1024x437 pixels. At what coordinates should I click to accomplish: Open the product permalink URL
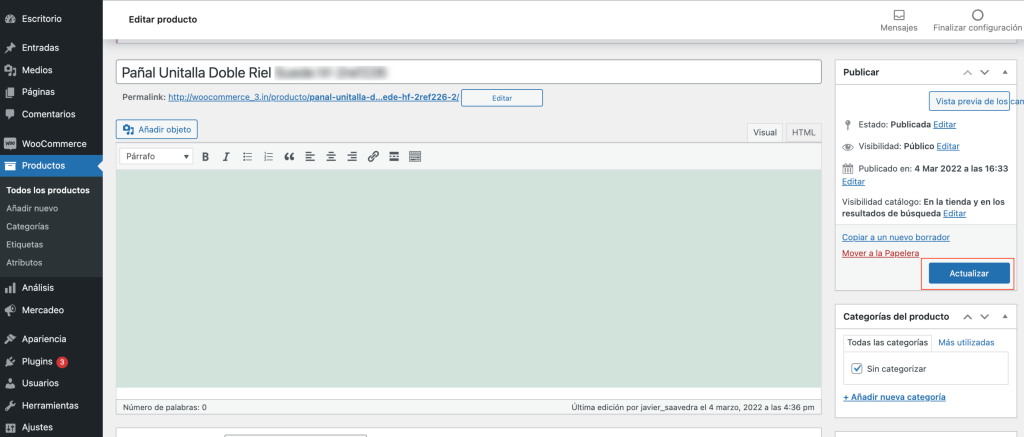click(314, 98)
